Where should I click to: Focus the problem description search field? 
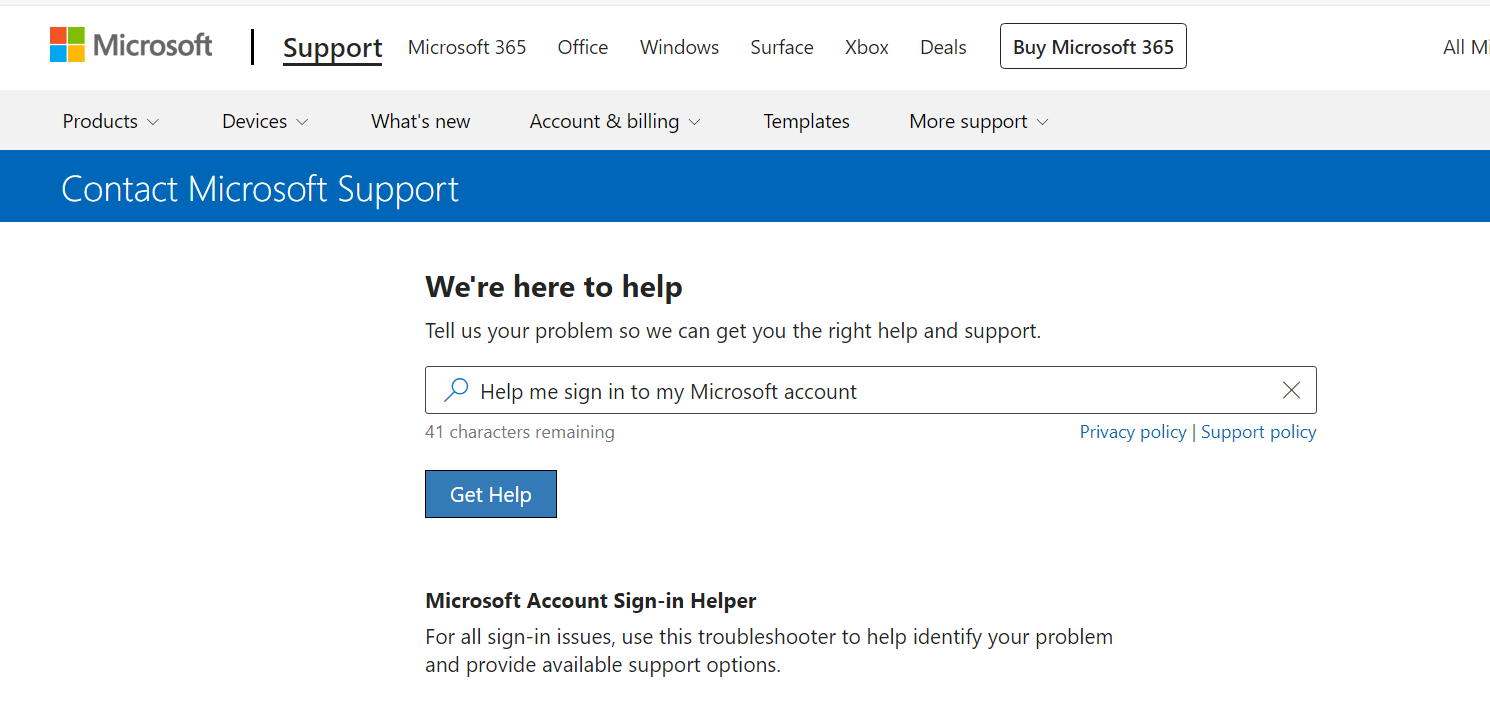pos(871,390)
